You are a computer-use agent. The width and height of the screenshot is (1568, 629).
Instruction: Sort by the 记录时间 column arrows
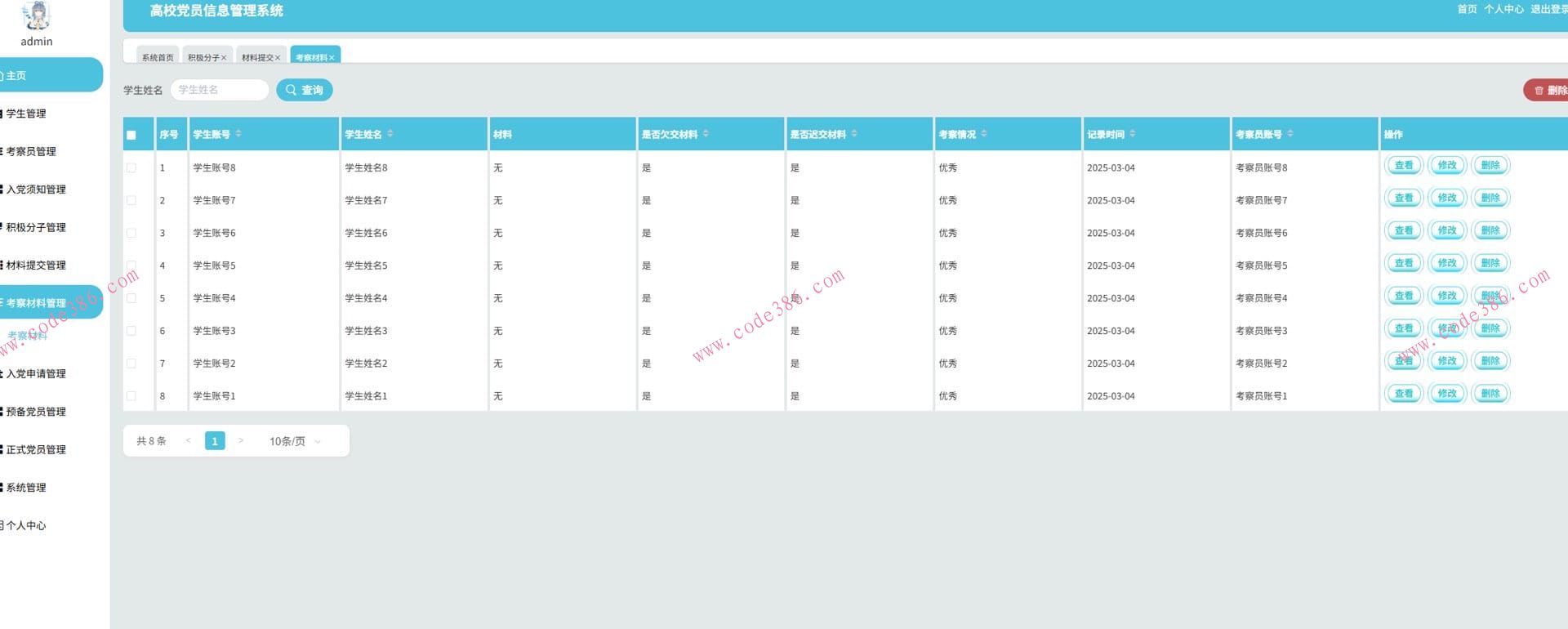(x=1133, y=134)
